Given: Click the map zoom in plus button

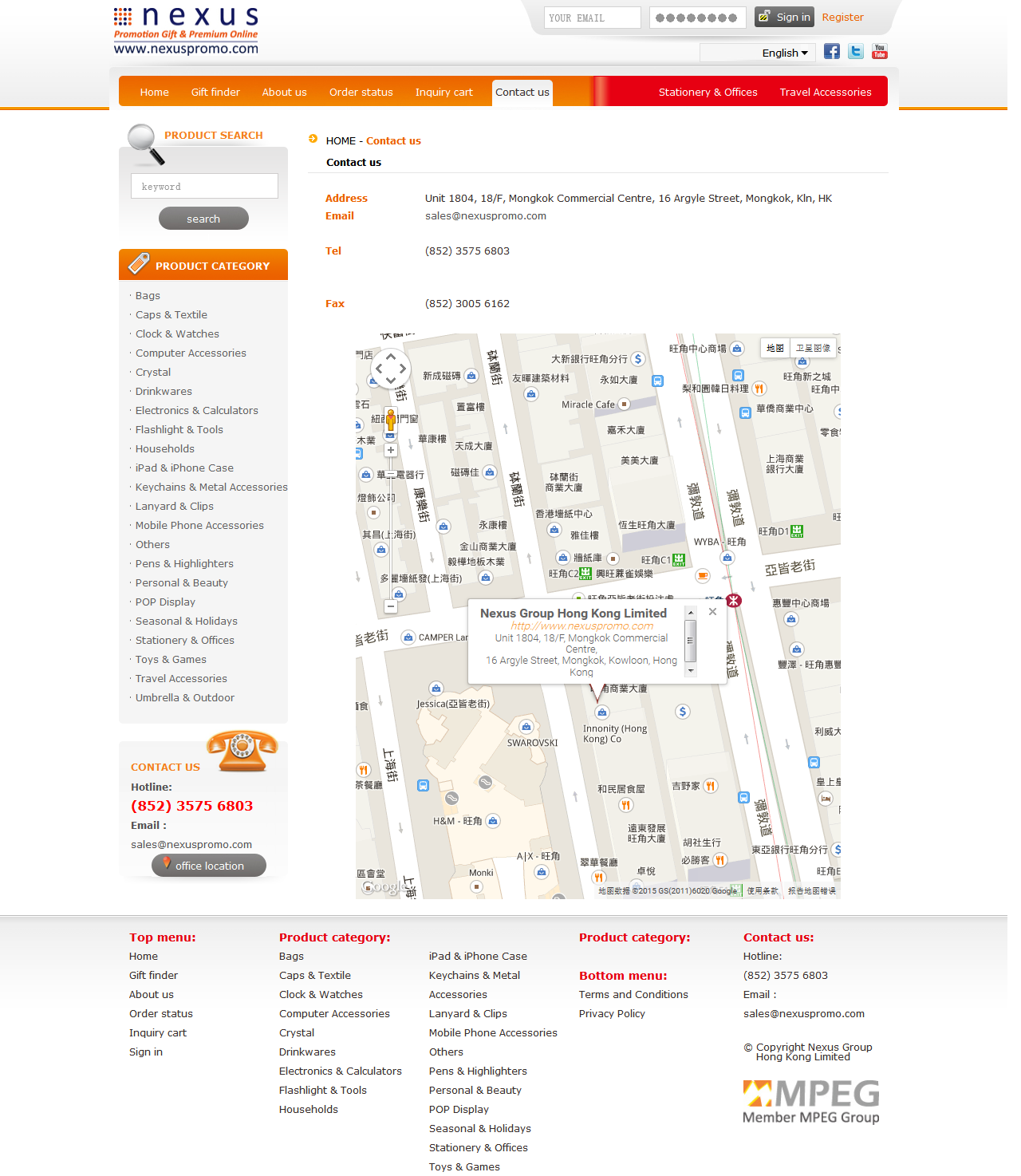Looking at the screenshot, I should coord(391,450).
